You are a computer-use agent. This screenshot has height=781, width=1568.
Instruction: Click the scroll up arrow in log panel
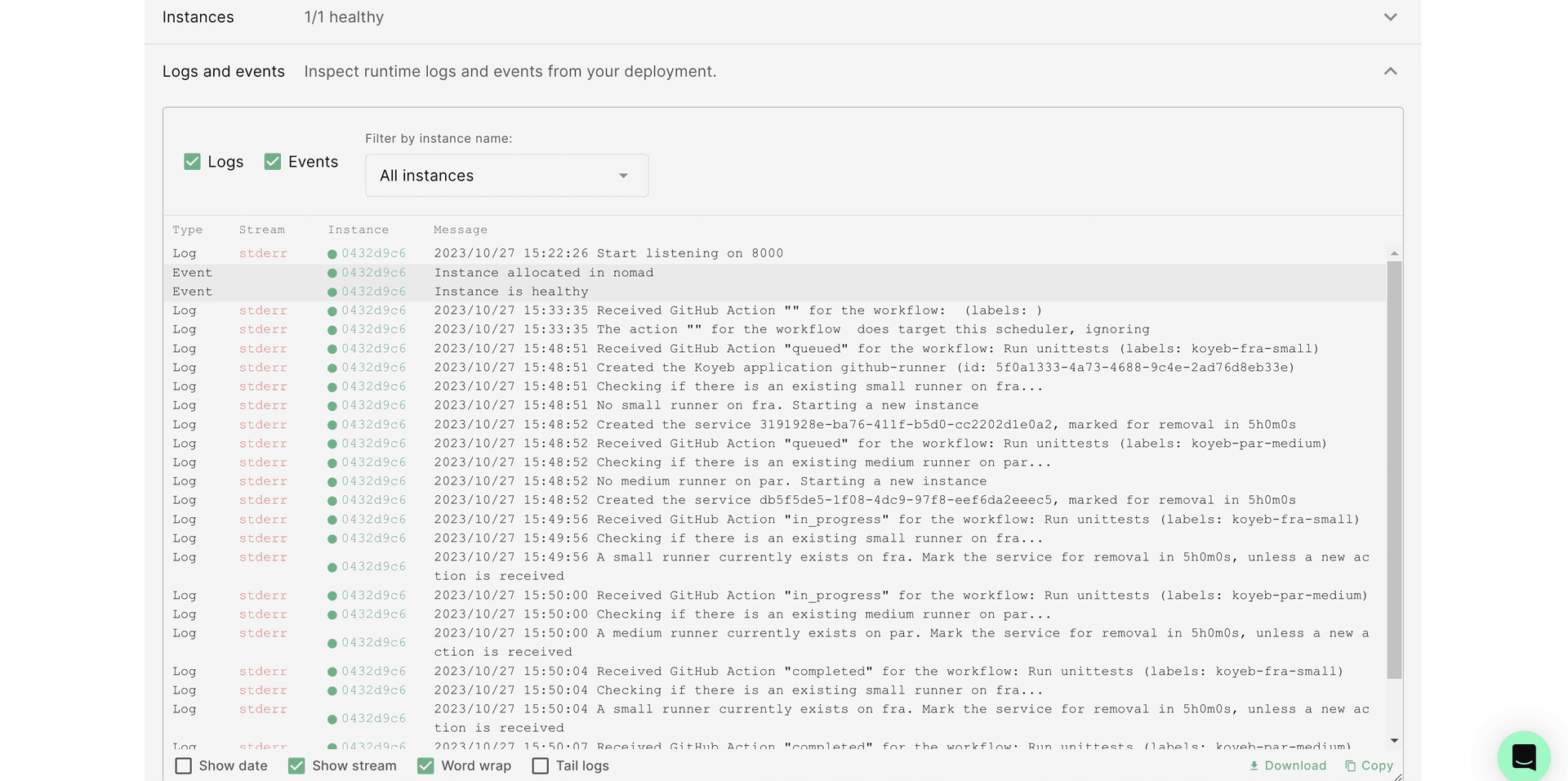tap(1394, 253)
